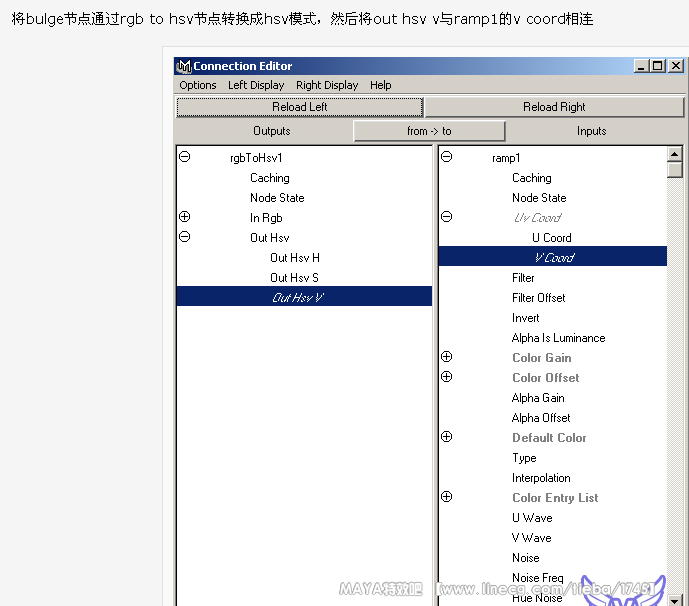Image resolution: width=689 pixels, height=606 pixels.
Task: Collapse the Out Hsv attribute
Action: [184, 237]
